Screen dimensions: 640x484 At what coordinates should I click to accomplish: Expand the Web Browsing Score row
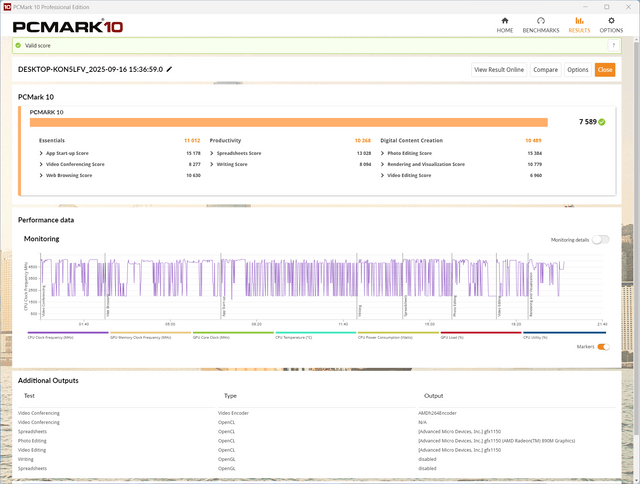[x=41, y=175]
